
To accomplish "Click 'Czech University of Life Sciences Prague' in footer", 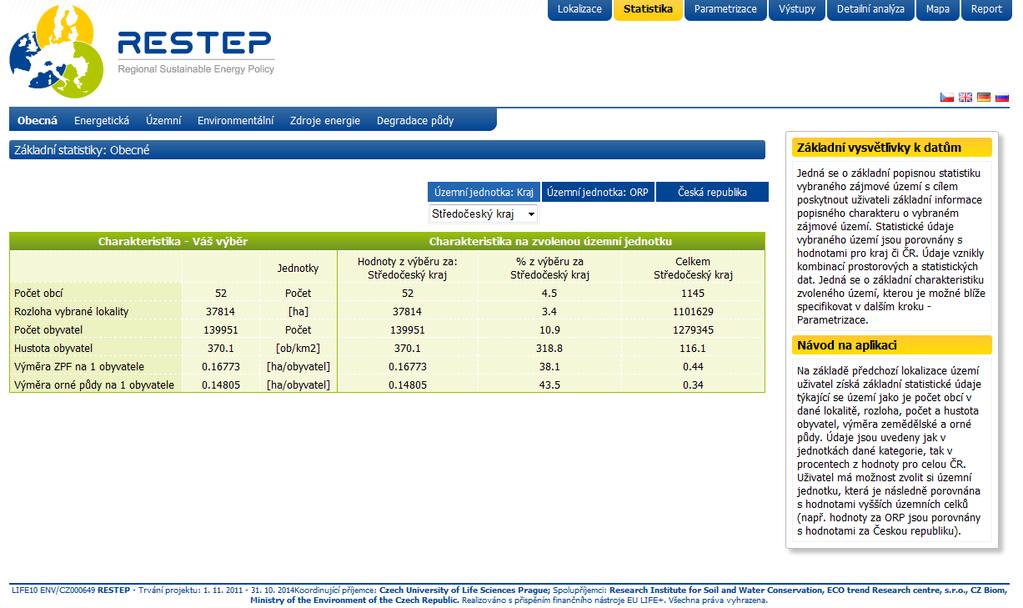I will [x=465, y=590].
